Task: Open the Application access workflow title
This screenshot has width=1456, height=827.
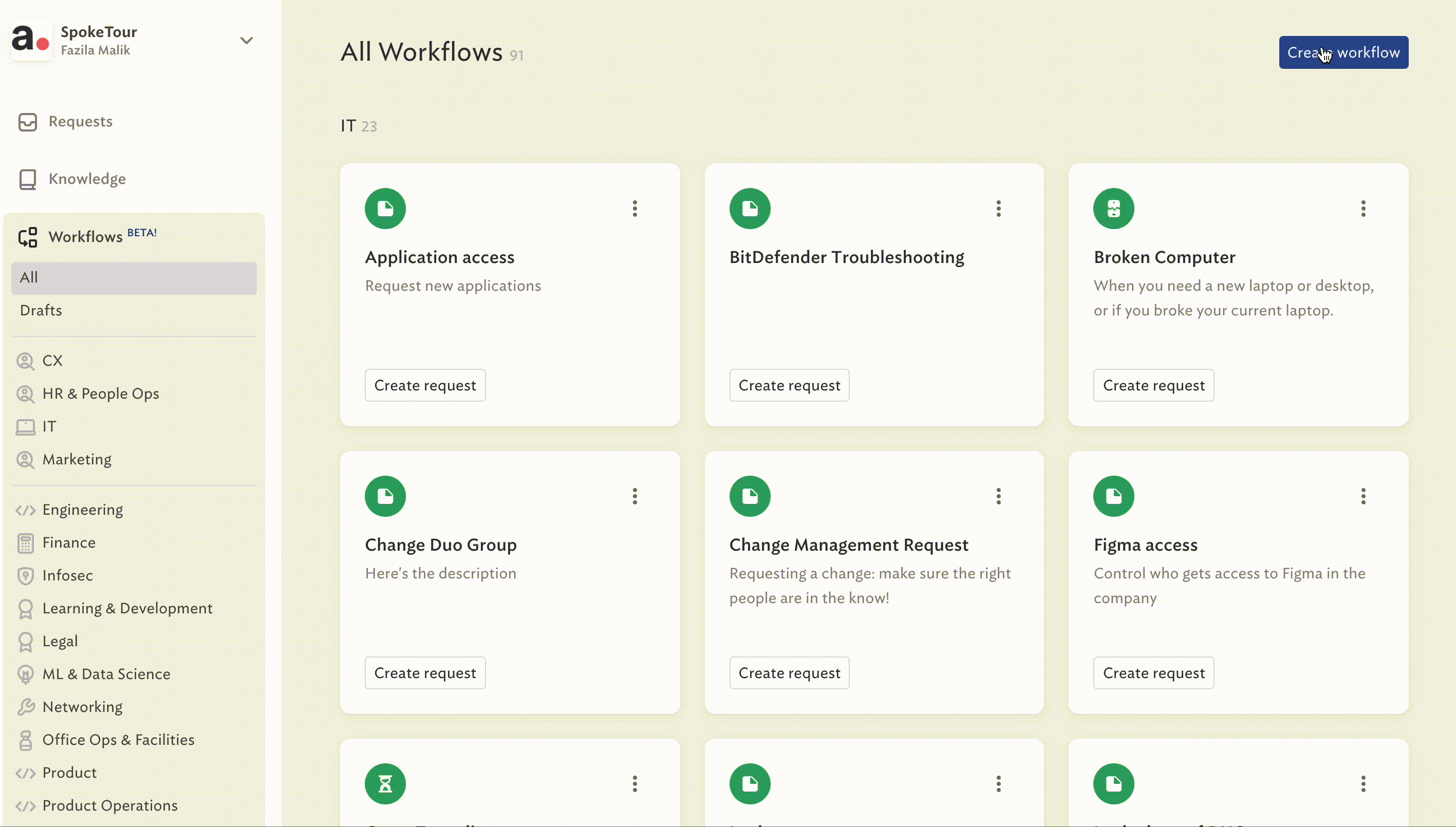Action: [440, 257]
